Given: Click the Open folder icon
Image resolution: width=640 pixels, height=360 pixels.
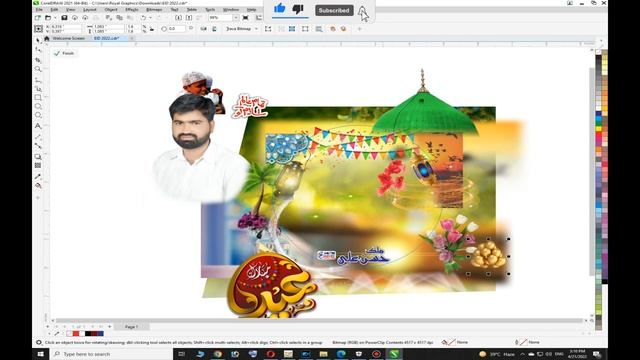Looking at the screenshot, I should tap(48, 18).
